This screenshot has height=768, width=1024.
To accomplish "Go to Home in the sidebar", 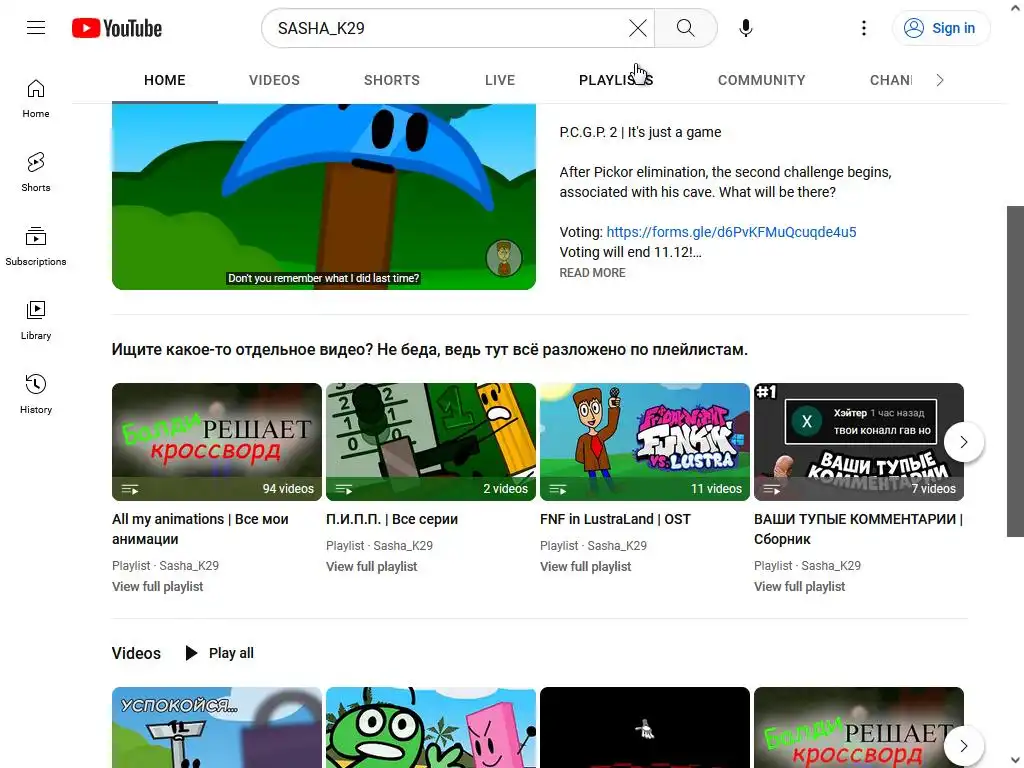I will [36, 99].
